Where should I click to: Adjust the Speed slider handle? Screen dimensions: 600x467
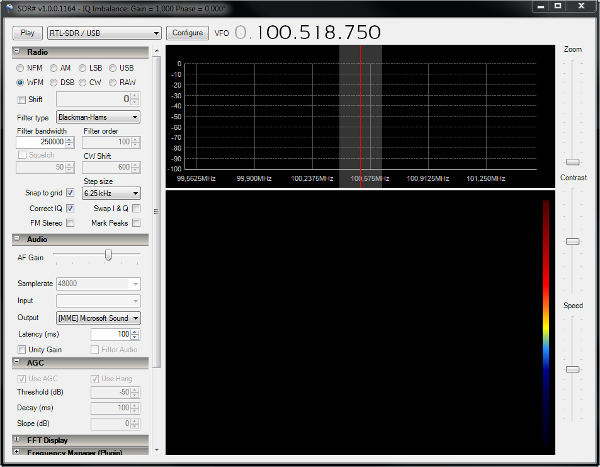point(572,369)
